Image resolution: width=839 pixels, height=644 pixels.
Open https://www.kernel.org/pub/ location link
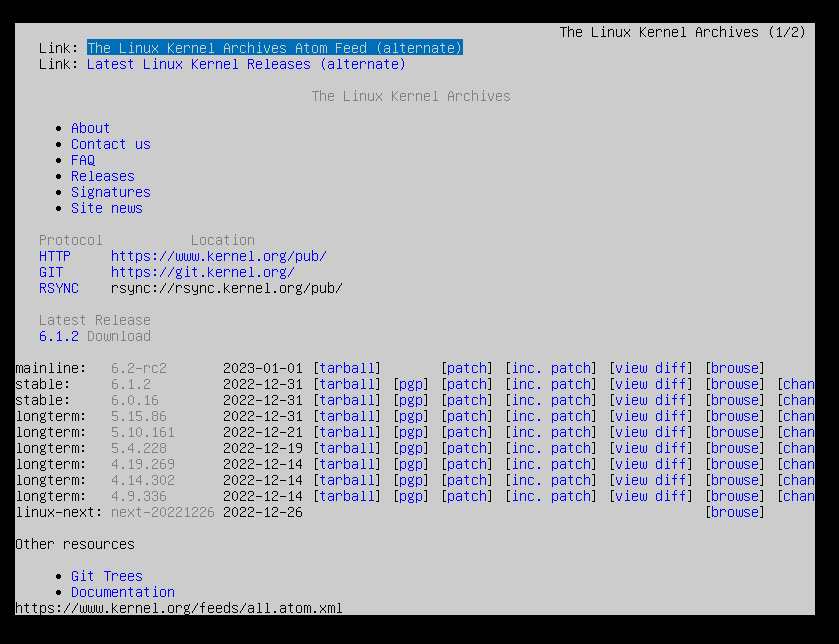tap(219, 256)
